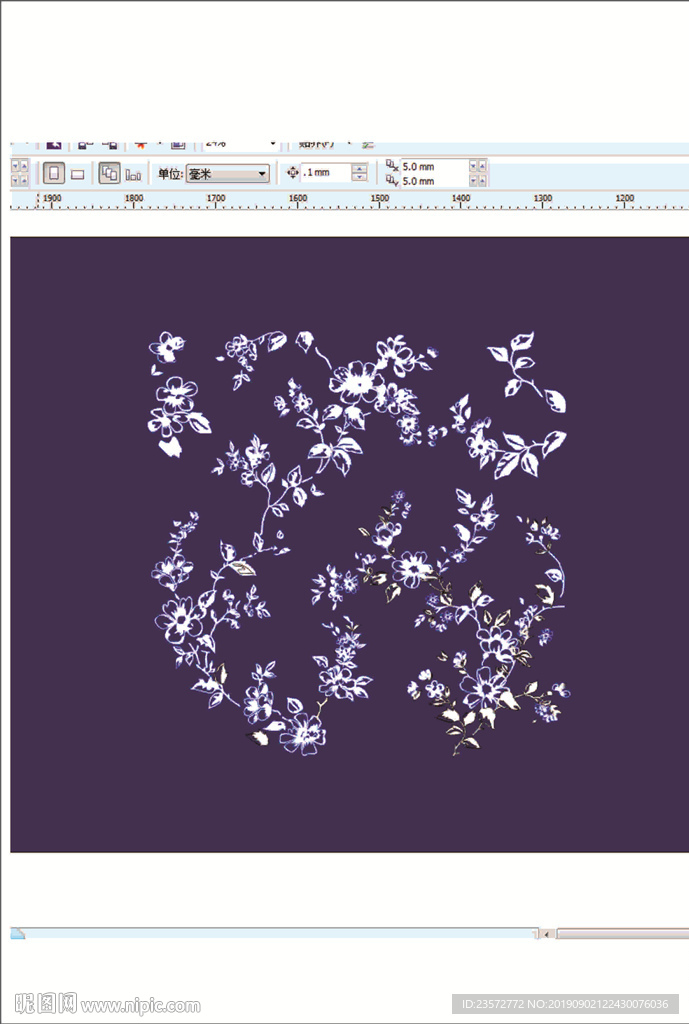Click the nudge distance field showing .1 mm
The image size is (689, 1024).
326,172
